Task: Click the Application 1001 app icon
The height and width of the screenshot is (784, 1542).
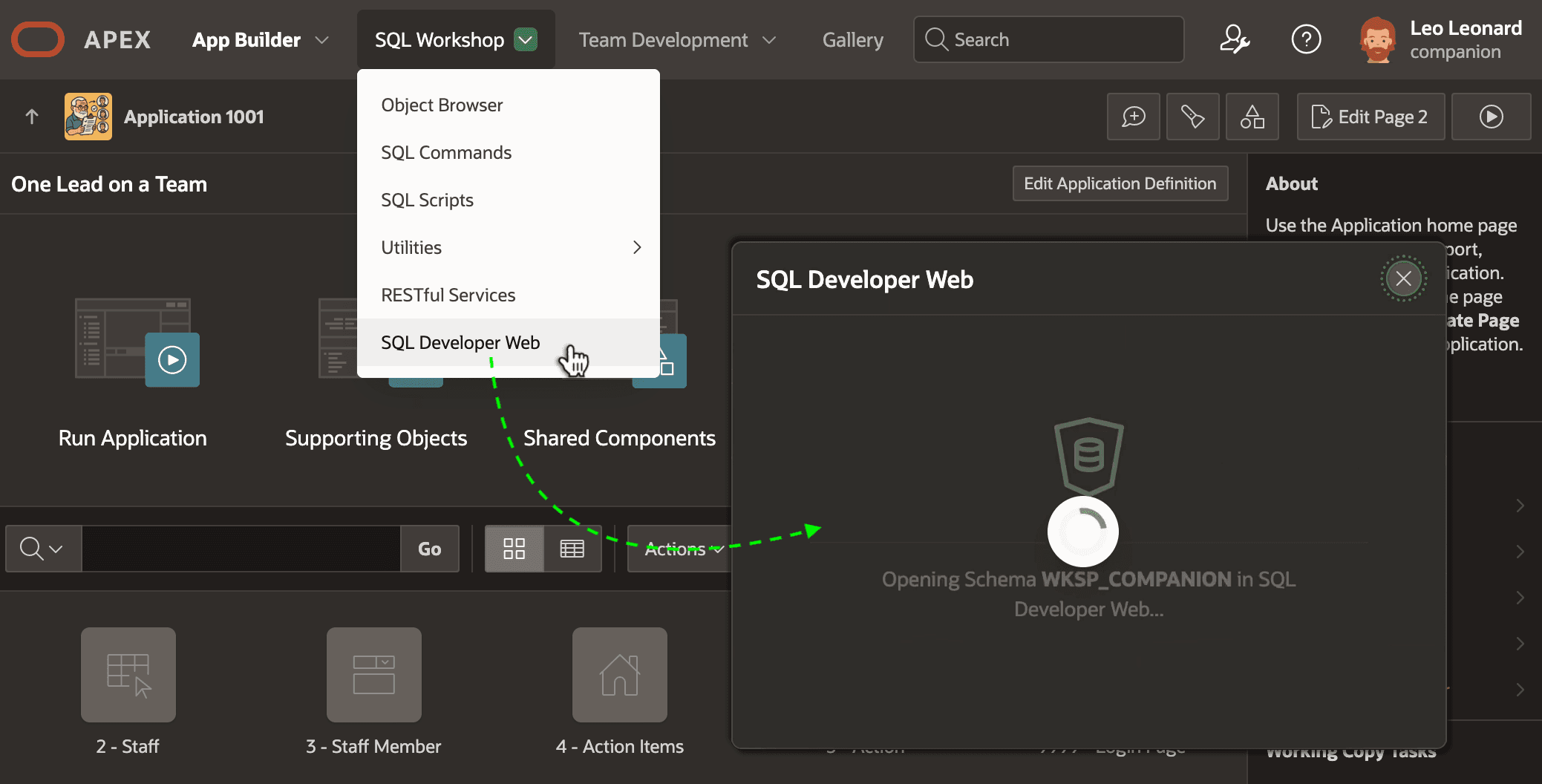Action: [88, 117]
